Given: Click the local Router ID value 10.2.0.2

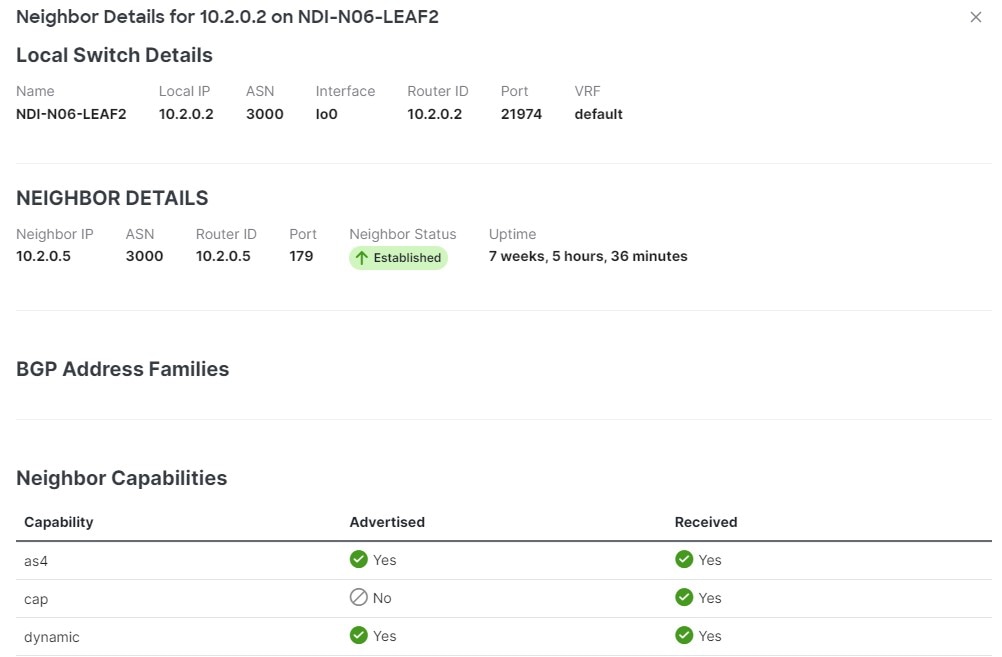Looking at the screenshot, I should (x=435, y=114).
